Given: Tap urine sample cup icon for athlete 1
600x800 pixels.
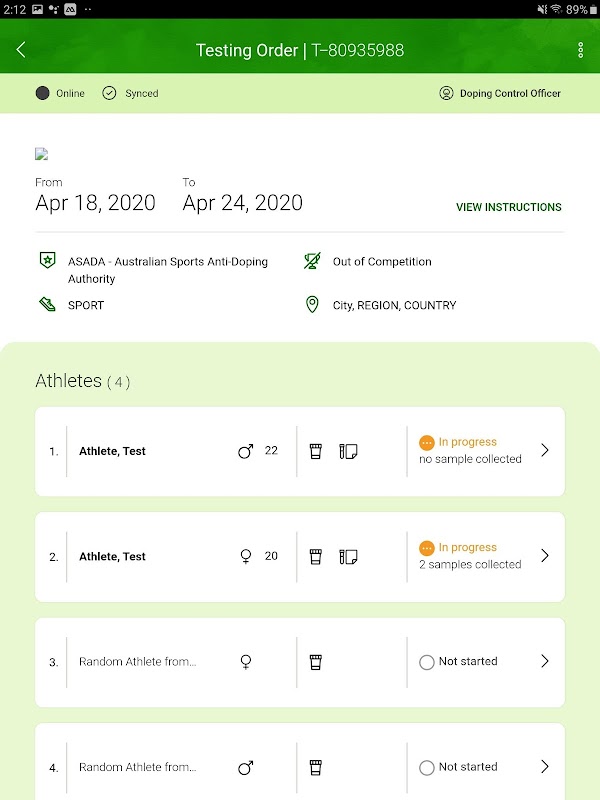Looking at the screenshot, I should tap(316, 451).
